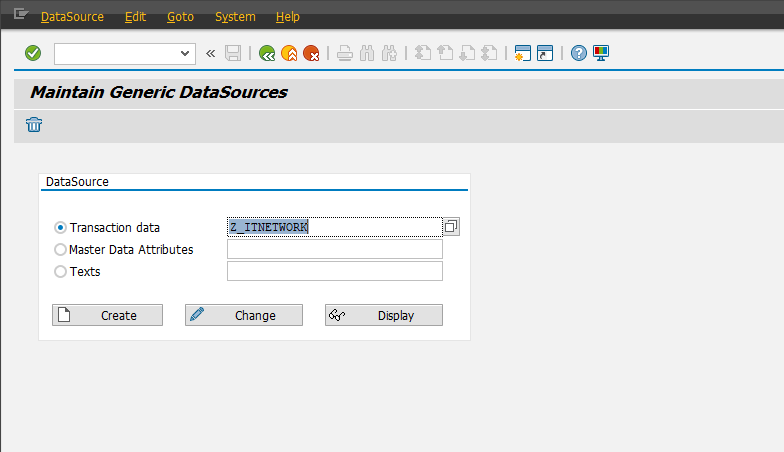
Task: Collapse the command field with double chevron
Action: pos(211,53)
